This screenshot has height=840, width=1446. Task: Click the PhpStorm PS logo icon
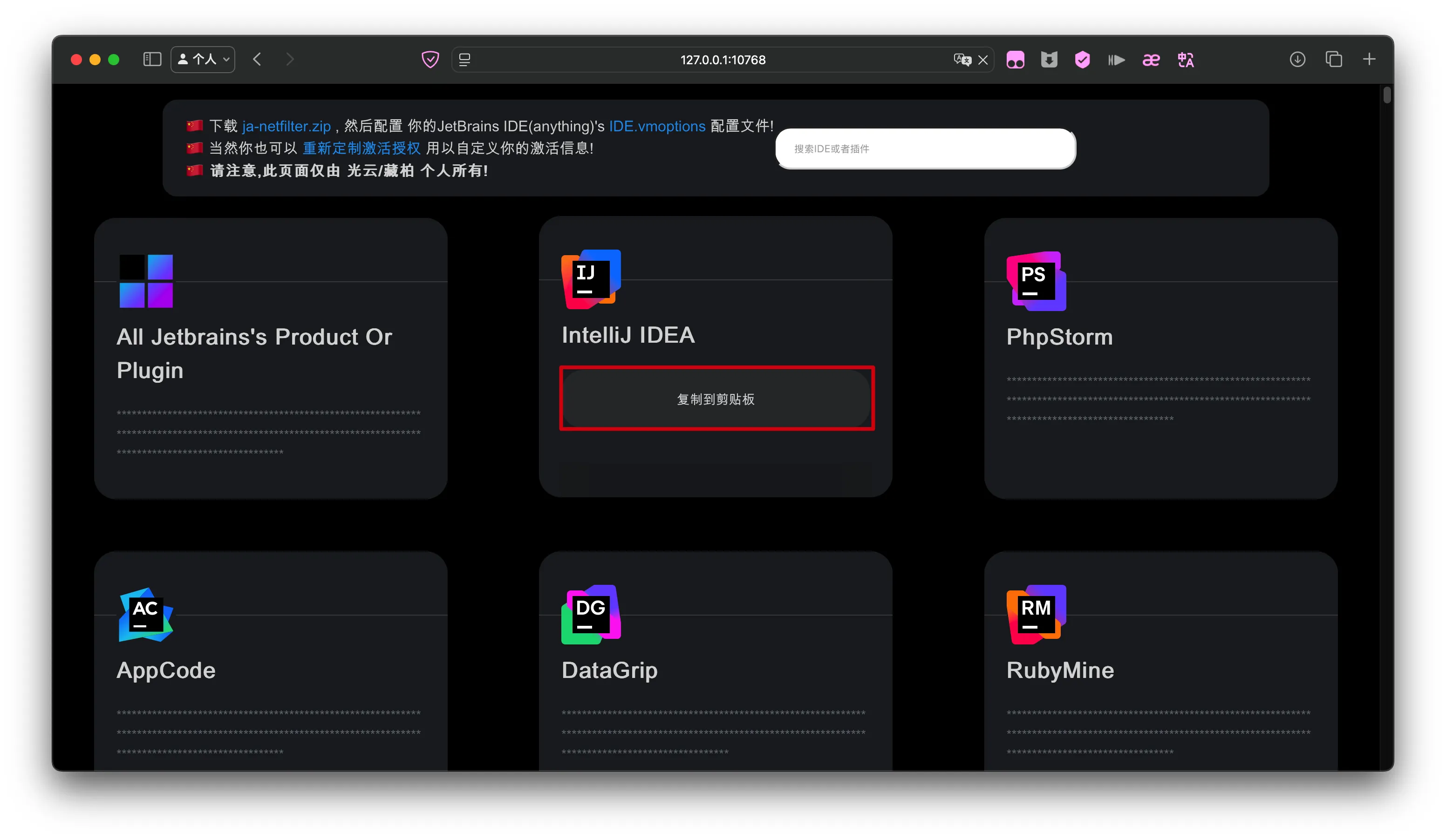(1037, 281)
